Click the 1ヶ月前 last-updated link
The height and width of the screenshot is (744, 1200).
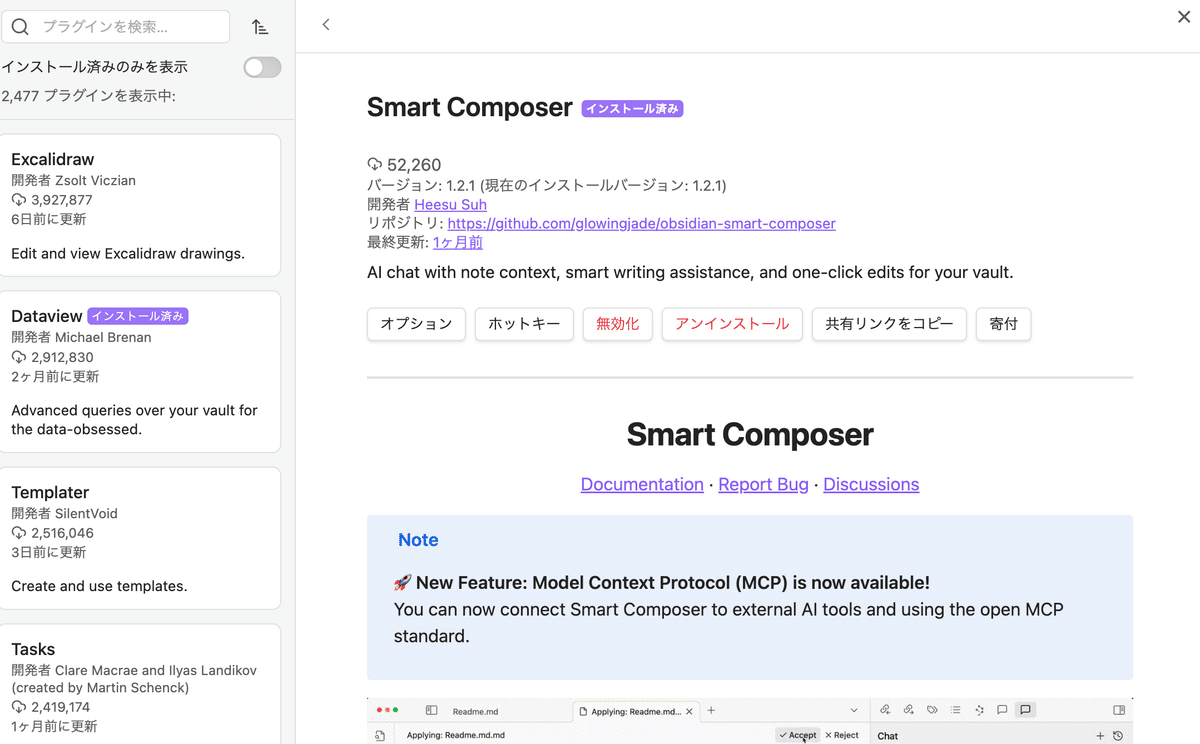pos(457,242)
